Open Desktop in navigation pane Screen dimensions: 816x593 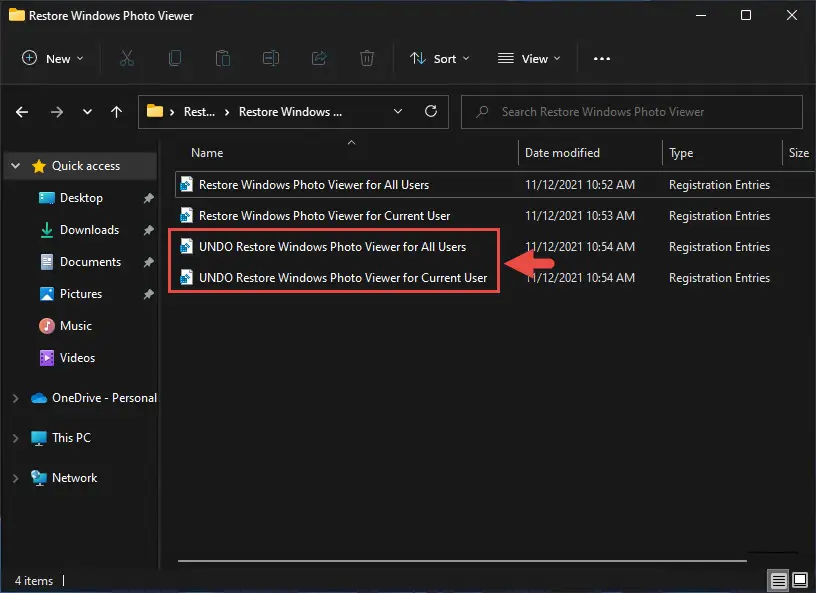(x=81, y=198)
